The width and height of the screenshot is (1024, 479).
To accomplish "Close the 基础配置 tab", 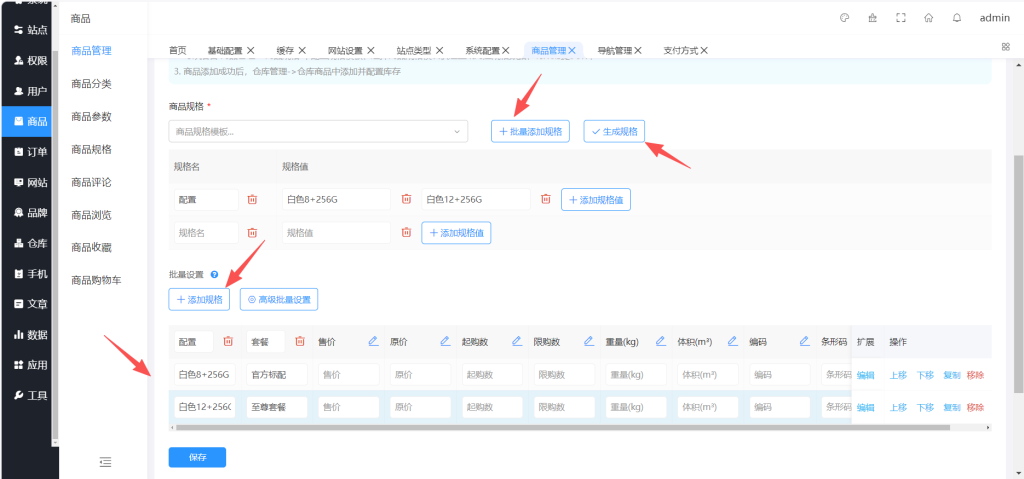I will click(251, 50).
